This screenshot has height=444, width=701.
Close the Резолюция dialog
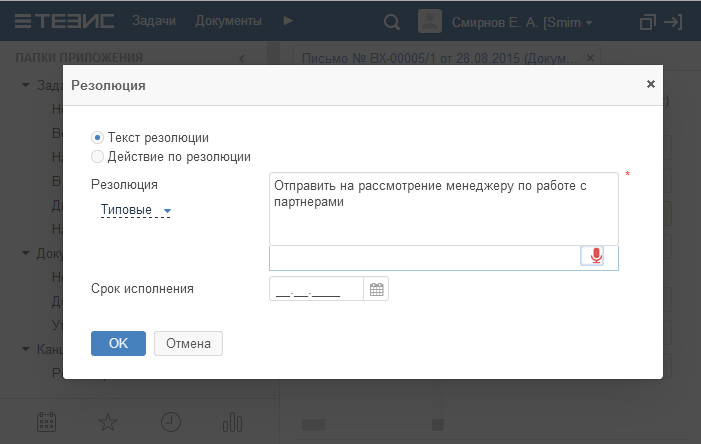pos(650,85)
